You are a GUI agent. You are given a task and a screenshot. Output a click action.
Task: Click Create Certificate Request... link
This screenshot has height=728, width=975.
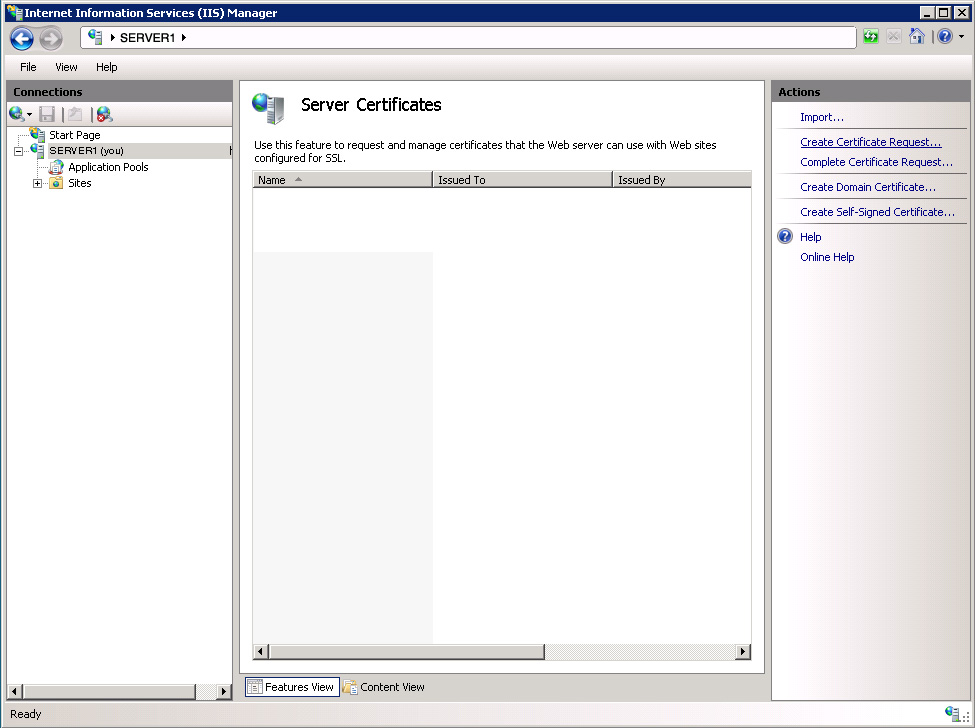click(x=871, y=142)
